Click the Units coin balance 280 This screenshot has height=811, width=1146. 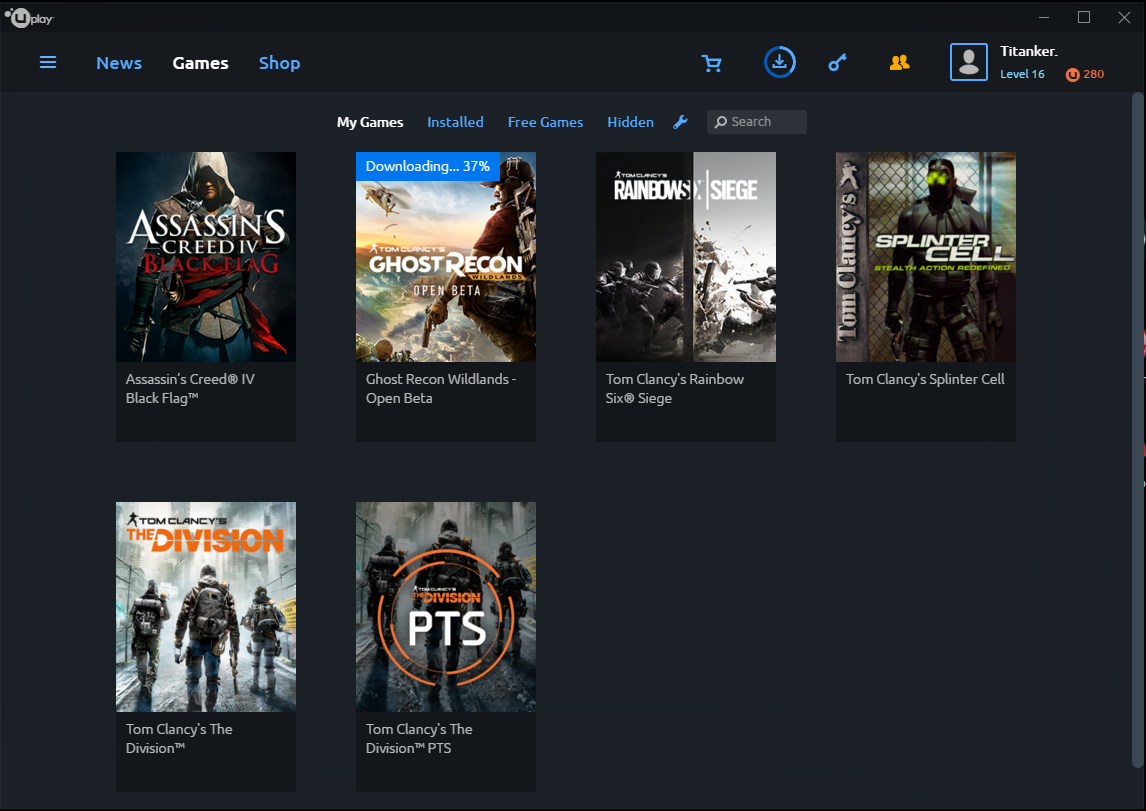(1085, 74)
